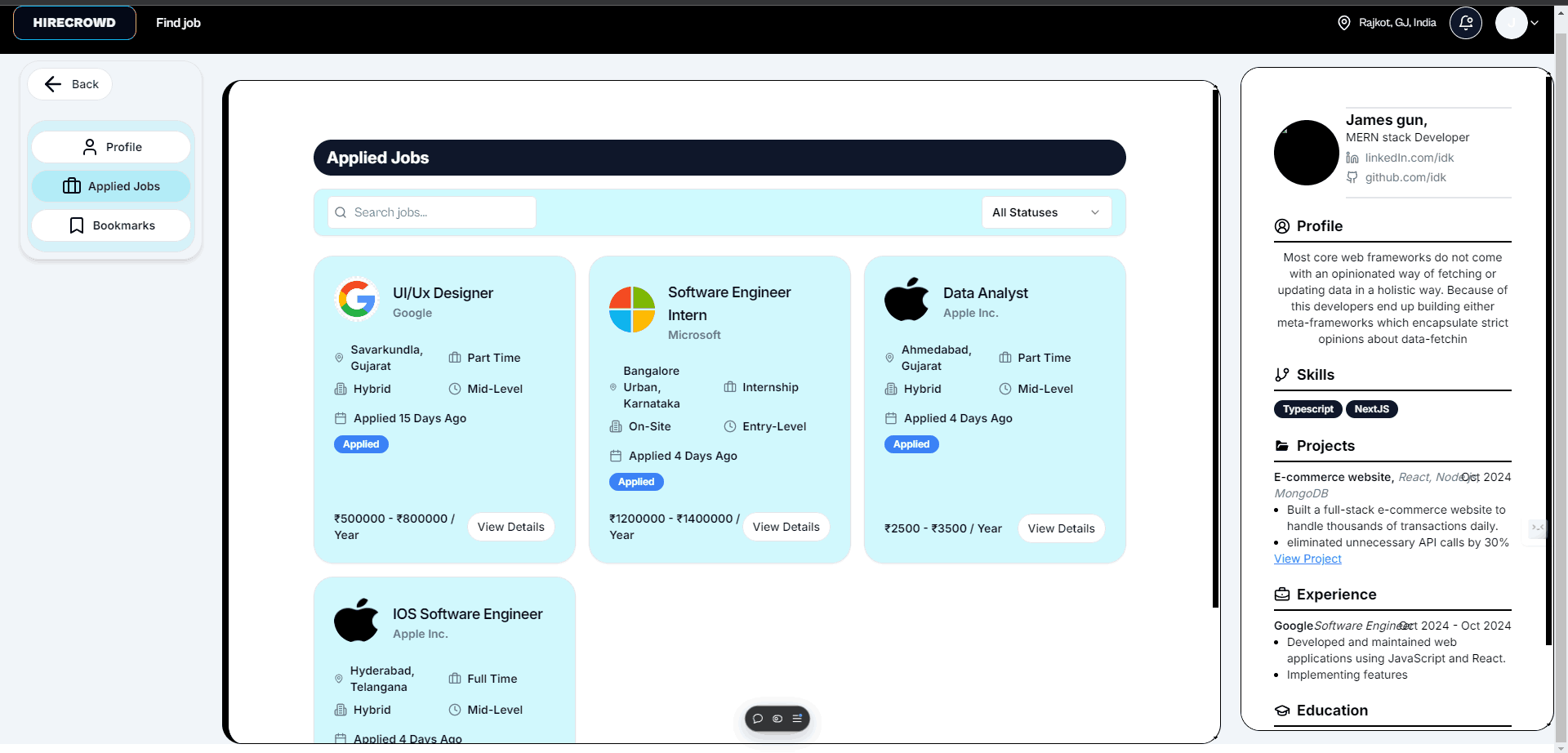Screen dimensions: 1568x753
Task: Click the Apple logo on IOS Software Engineer card
Action: (x=356, y=620)
